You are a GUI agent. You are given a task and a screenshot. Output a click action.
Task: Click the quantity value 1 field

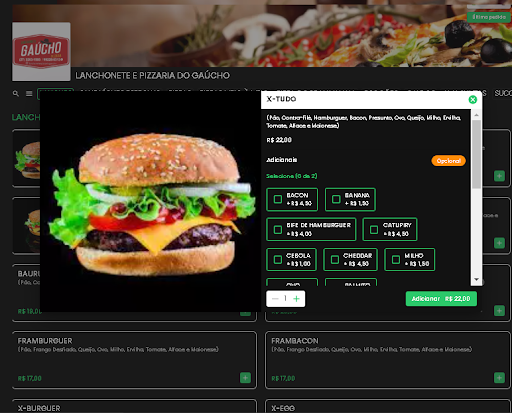285,298
